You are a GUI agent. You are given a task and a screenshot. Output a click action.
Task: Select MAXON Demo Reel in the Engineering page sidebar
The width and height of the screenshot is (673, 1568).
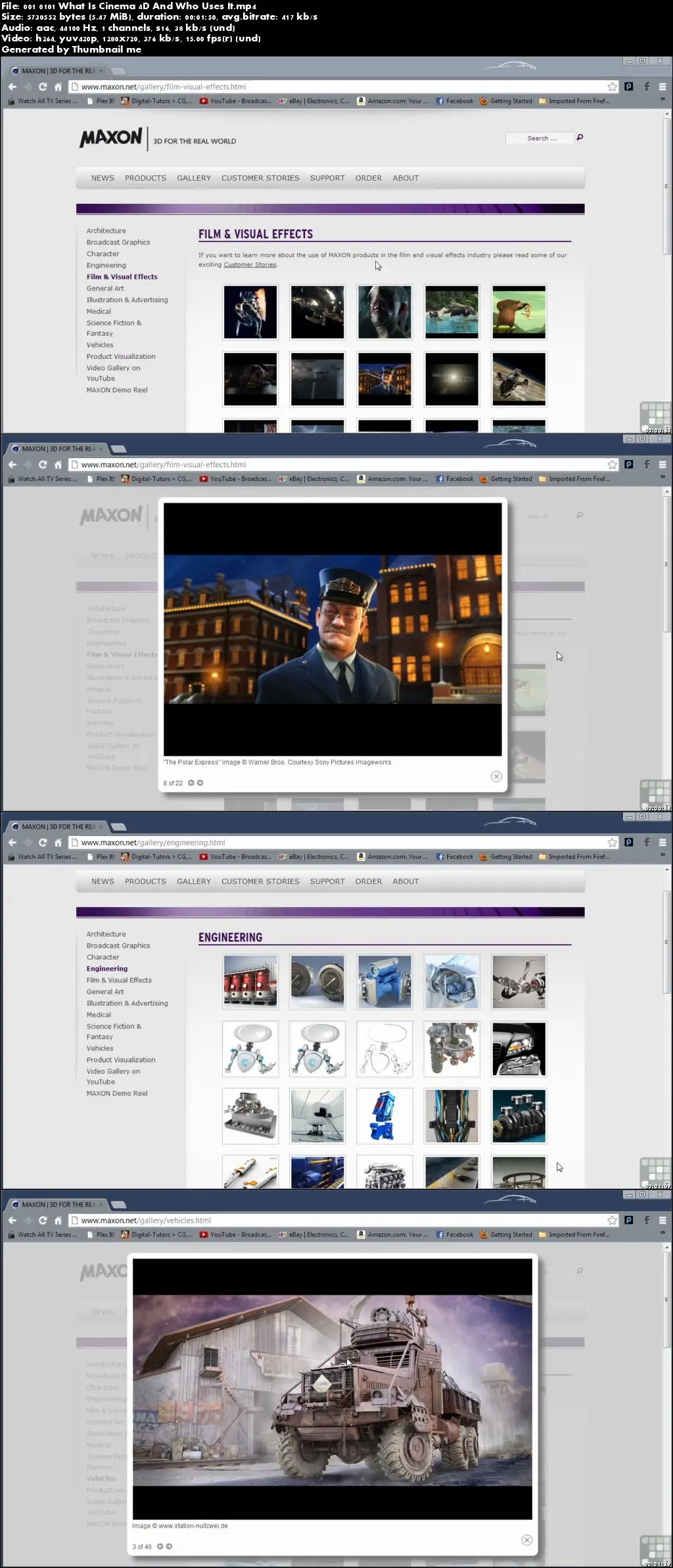[x=117, y=1094]
